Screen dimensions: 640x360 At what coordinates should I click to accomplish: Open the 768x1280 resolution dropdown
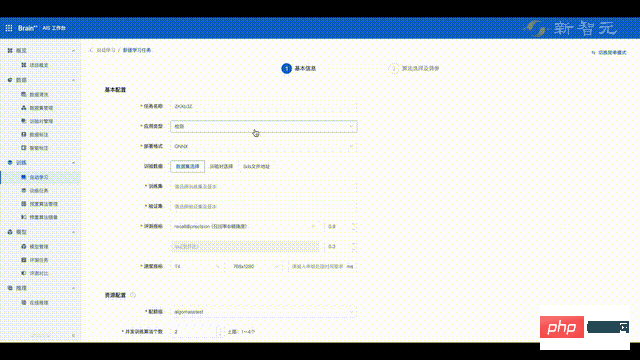tap(256, 267)
